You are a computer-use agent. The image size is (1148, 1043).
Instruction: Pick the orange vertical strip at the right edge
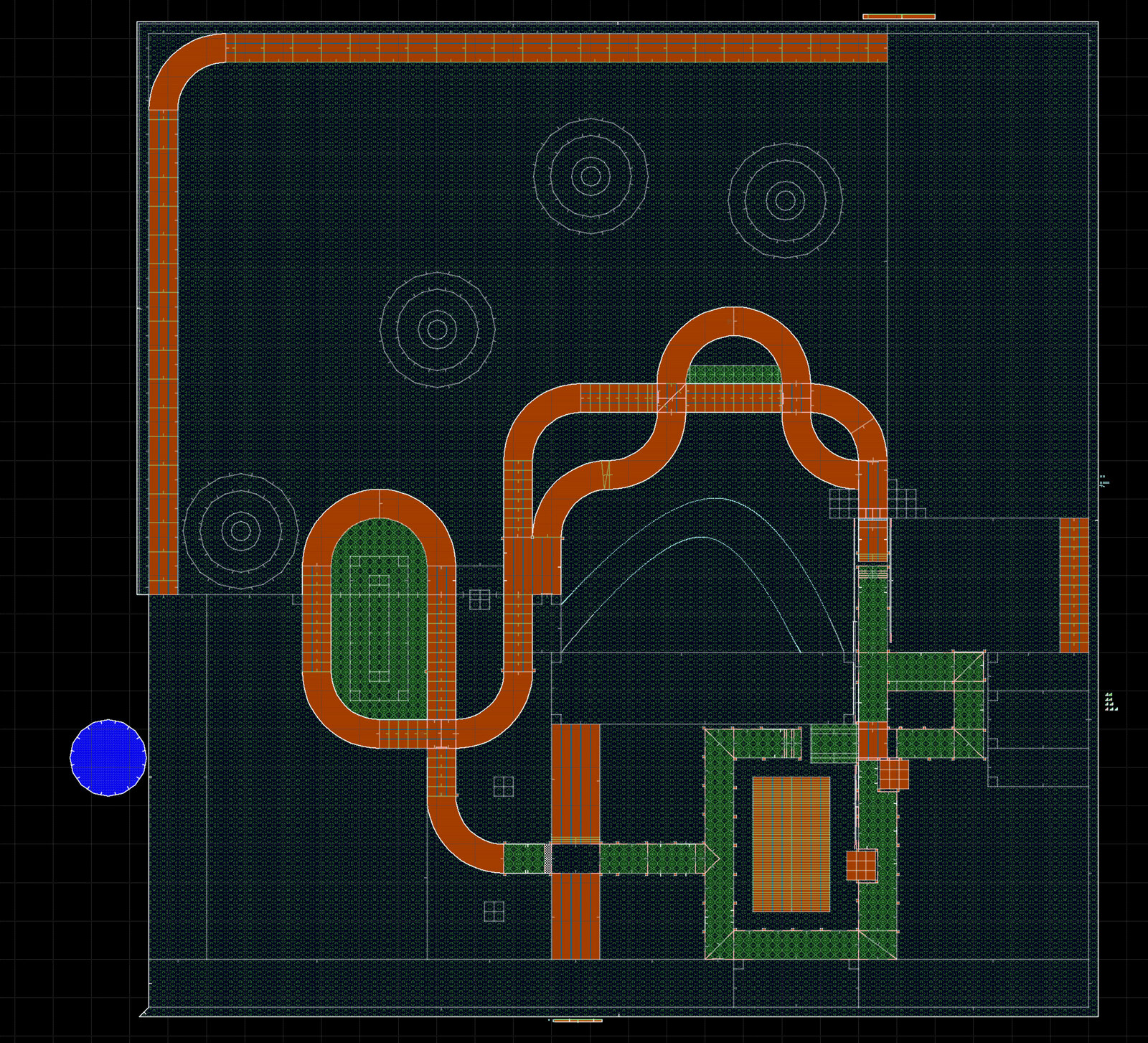1074,585
